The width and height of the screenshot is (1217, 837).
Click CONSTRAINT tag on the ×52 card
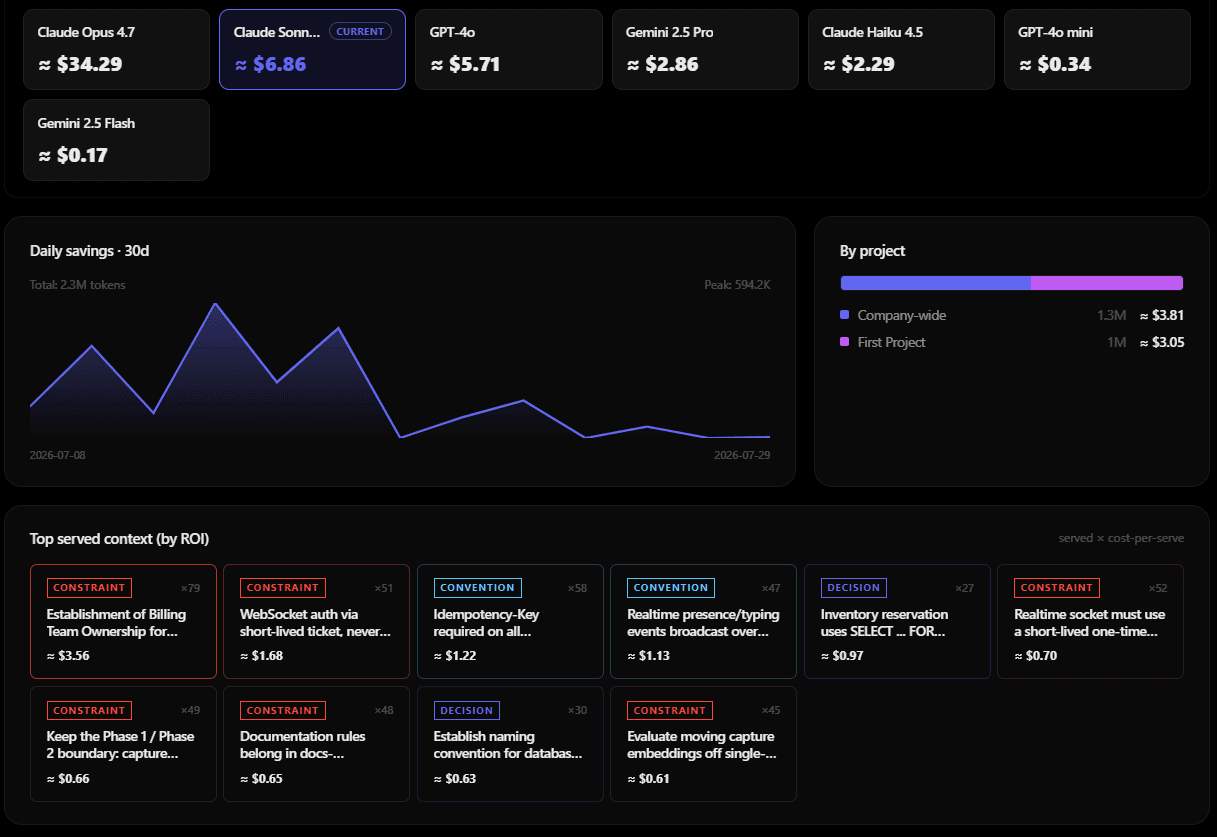1056,588
